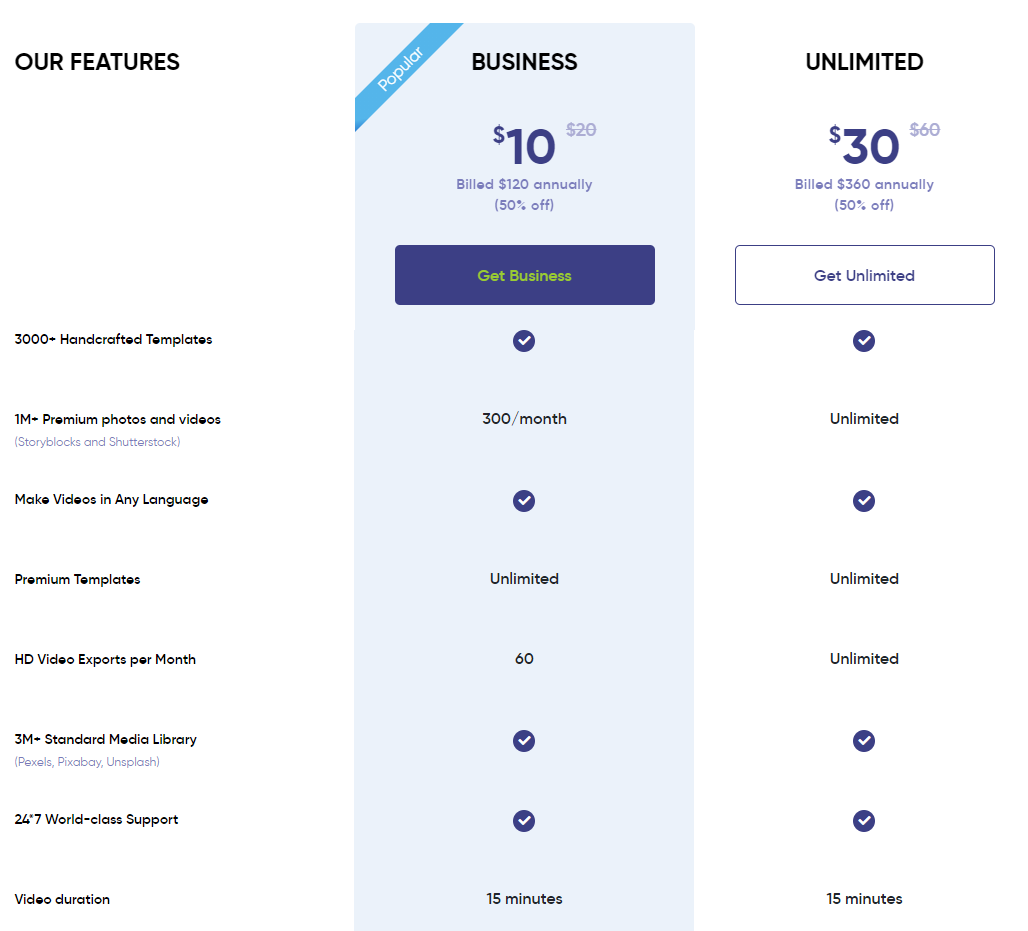Click Unlimited checkmark for 3M+ Standard Media Library
The image size is (1028, 931).
click(x=863, y=741)
